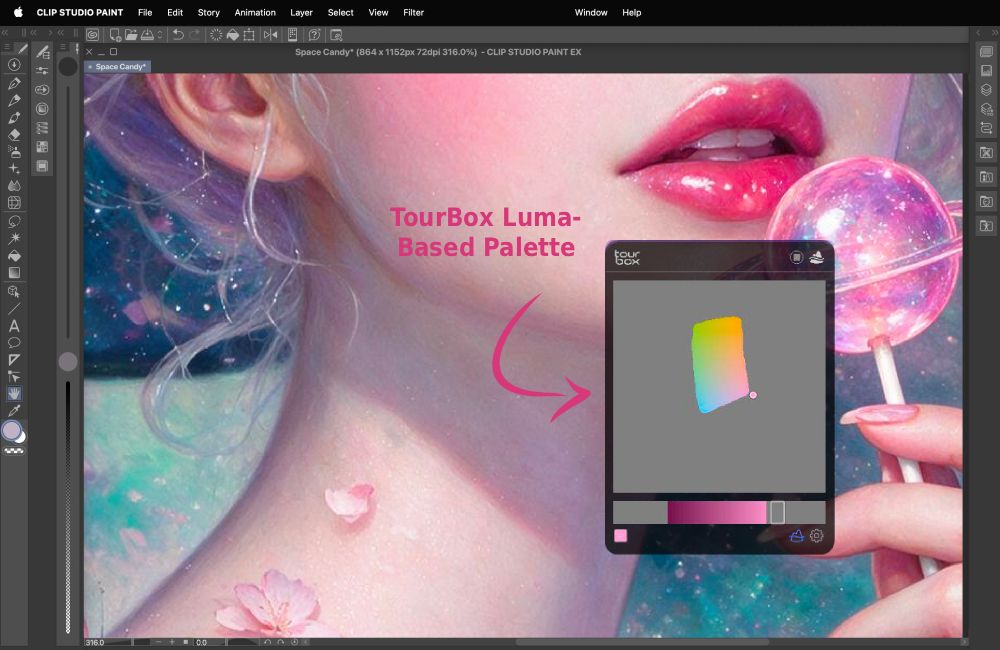This screenshot has height=650, width=1000.
Task: Click the Scale/Rotate transform icon
Action: point(249,34)
